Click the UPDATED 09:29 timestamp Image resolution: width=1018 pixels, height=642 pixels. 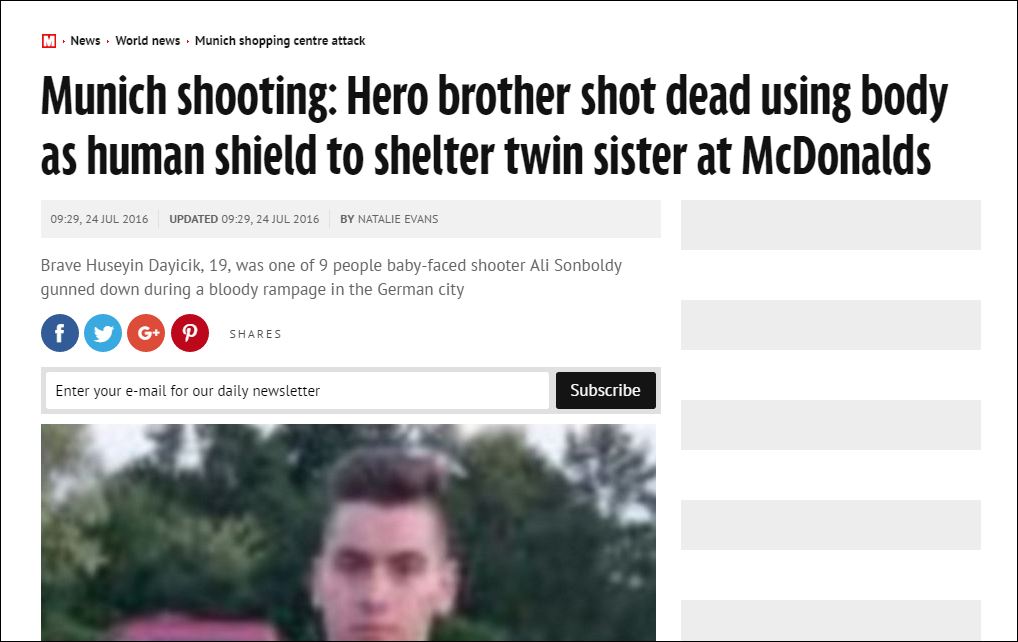tap(244, 219)
